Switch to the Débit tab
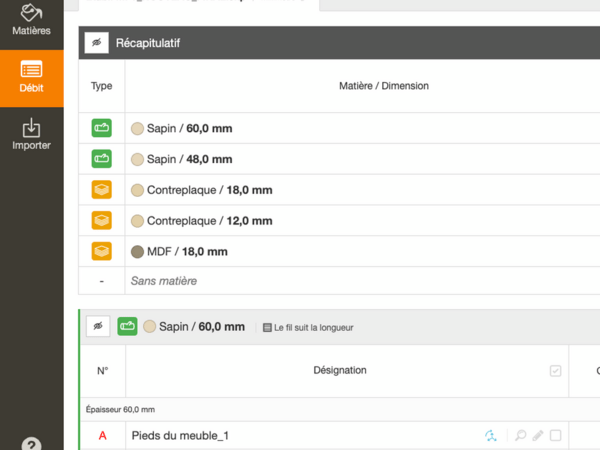The width and height of the screenshot is (600, 450). point(31,77)
